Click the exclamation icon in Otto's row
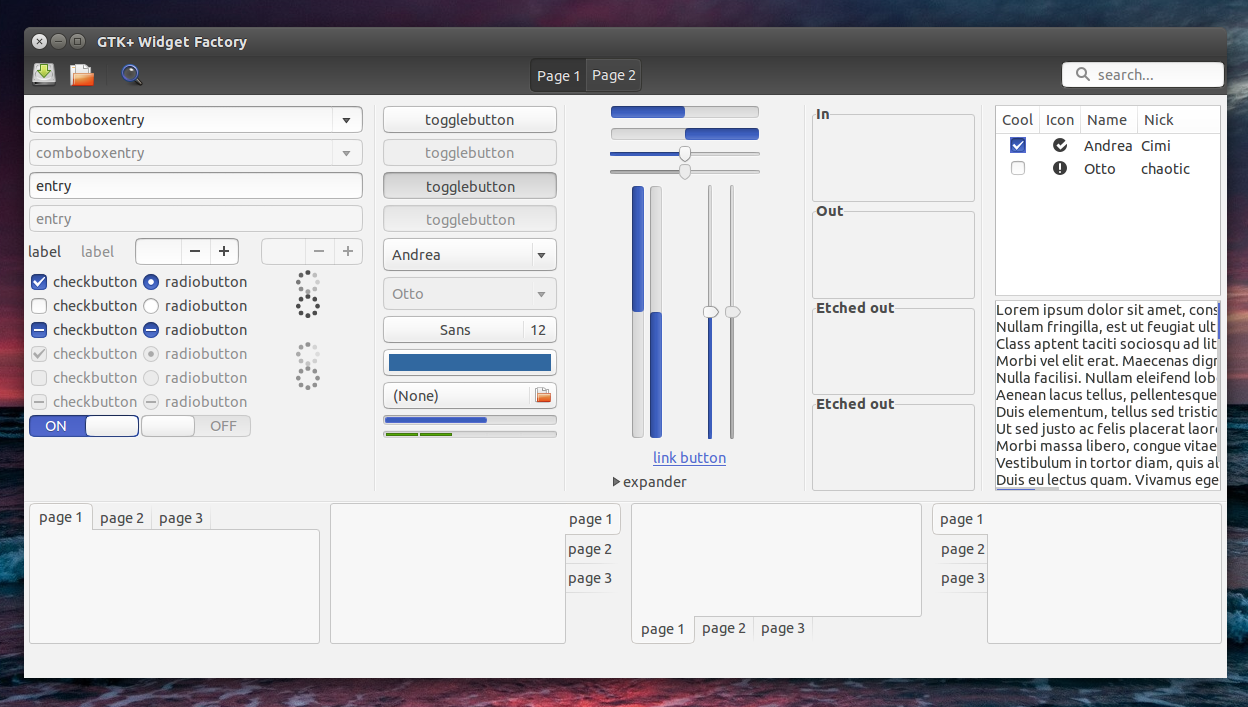The width and height of the screenshot is (1248, 707). [x=1060, y=169]
